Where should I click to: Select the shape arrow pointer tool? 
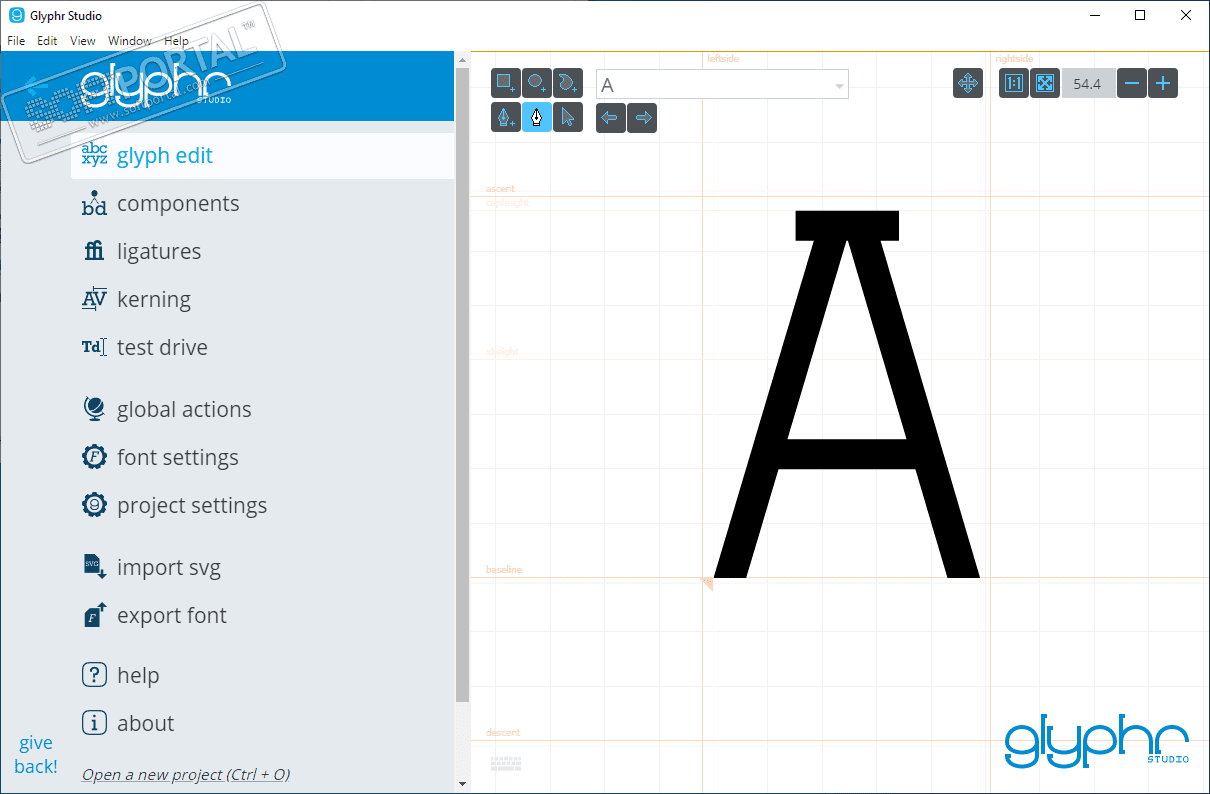pos(568,117)
